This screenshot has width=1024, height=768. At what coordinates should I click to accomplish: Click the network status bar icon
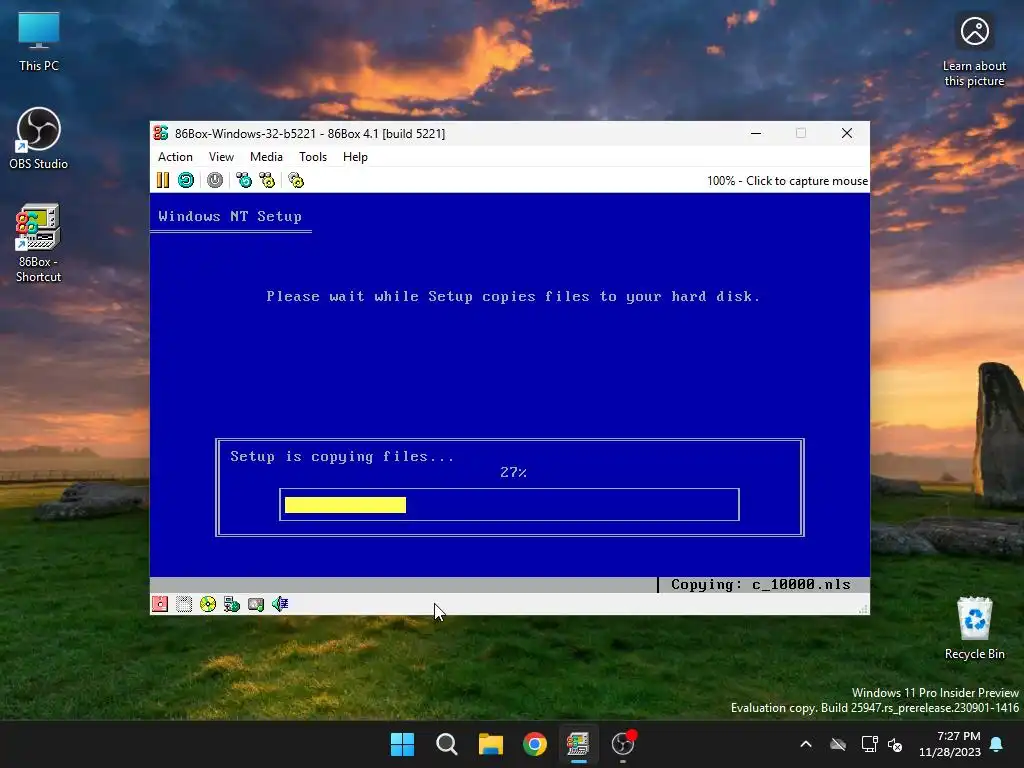click(x=232, y=604)
